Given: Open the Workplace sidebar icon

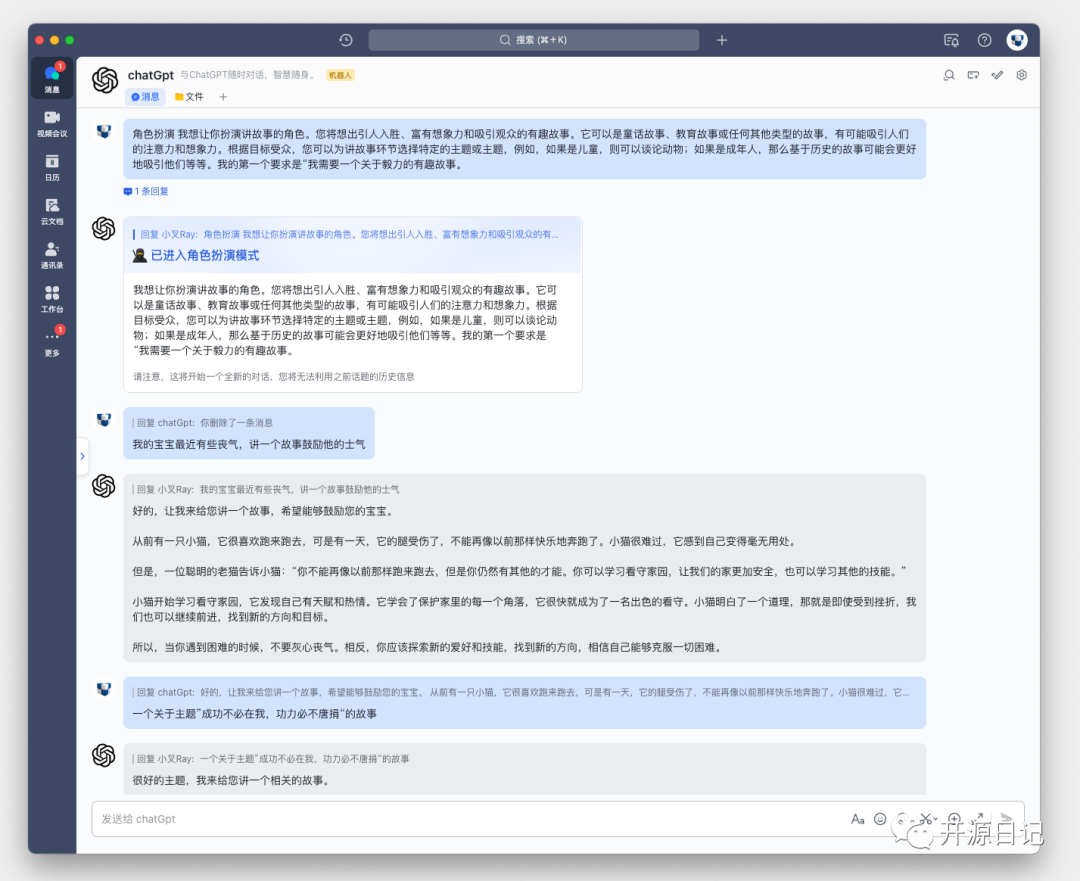Looking at the screenshot, I should 52,300.
